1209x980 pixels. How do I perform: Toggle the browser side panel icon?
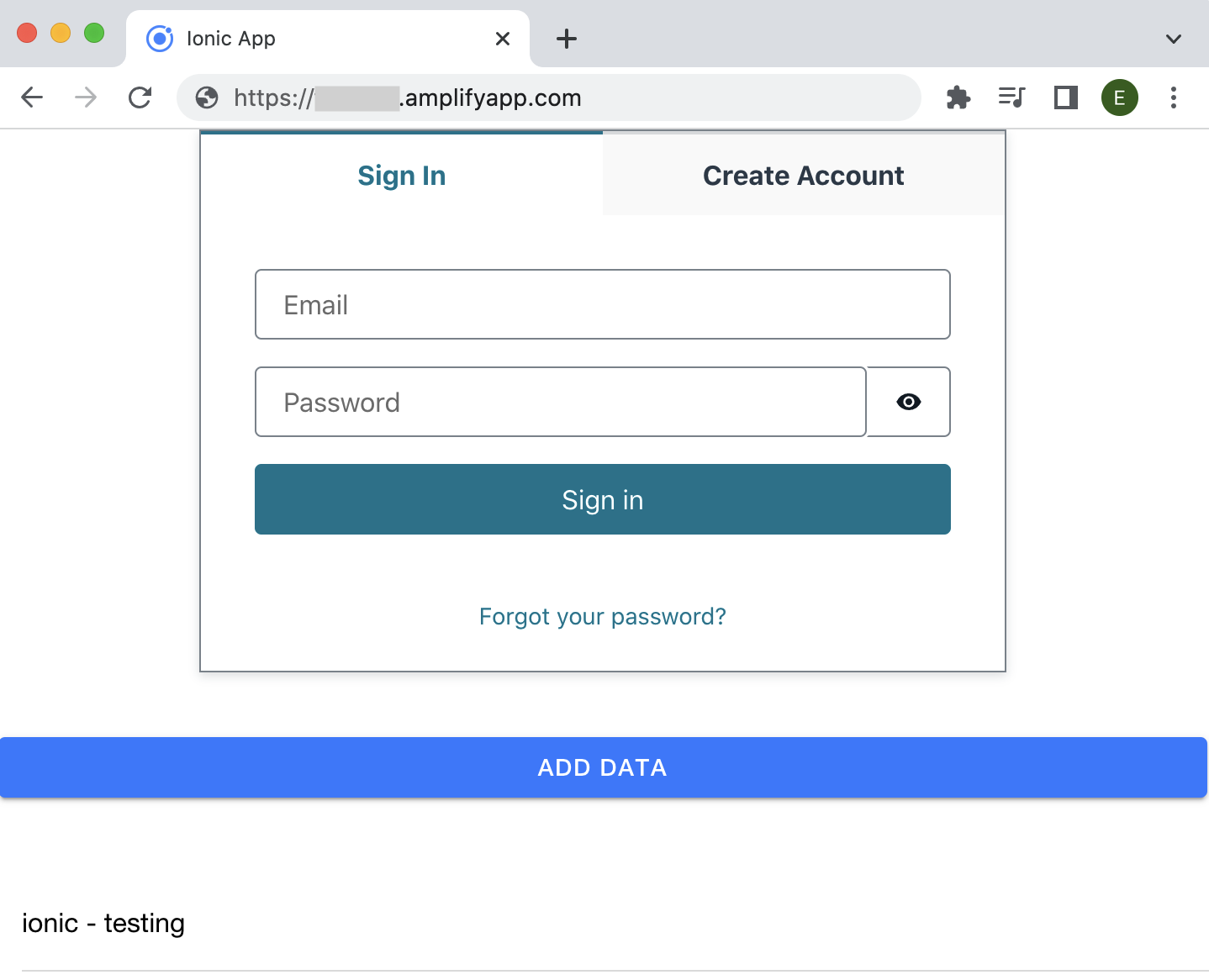1066,97
